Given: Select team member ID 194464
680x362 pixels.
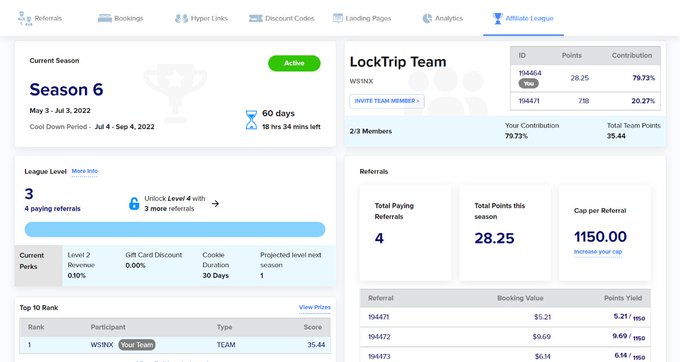Looking at the screenshot, I should (530, 73).
